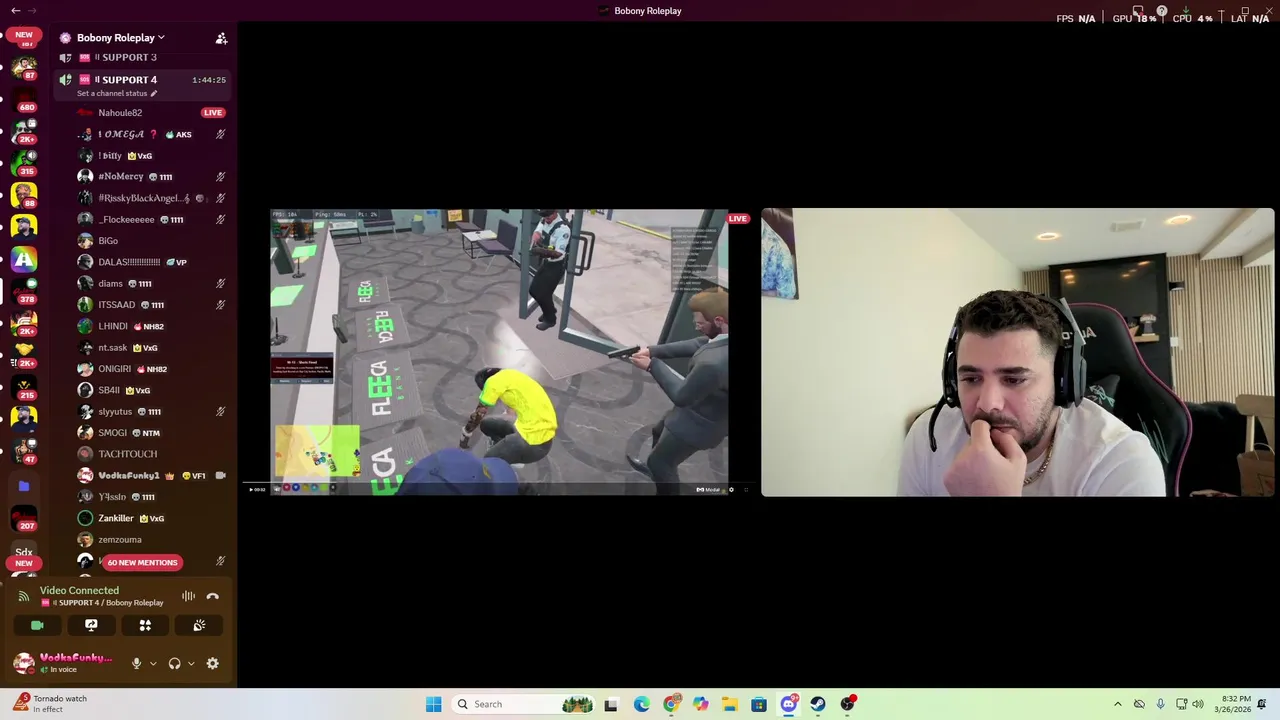The height and width of the screenshot is (720, 1280).
Task: Select user Zankiller in voice list
Action: (x=150, y=518)
